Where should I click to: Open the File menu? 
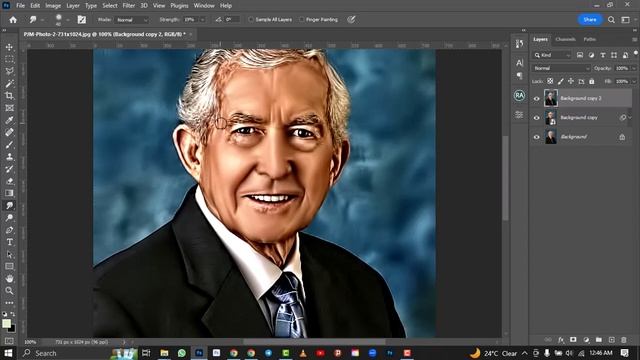20,6
